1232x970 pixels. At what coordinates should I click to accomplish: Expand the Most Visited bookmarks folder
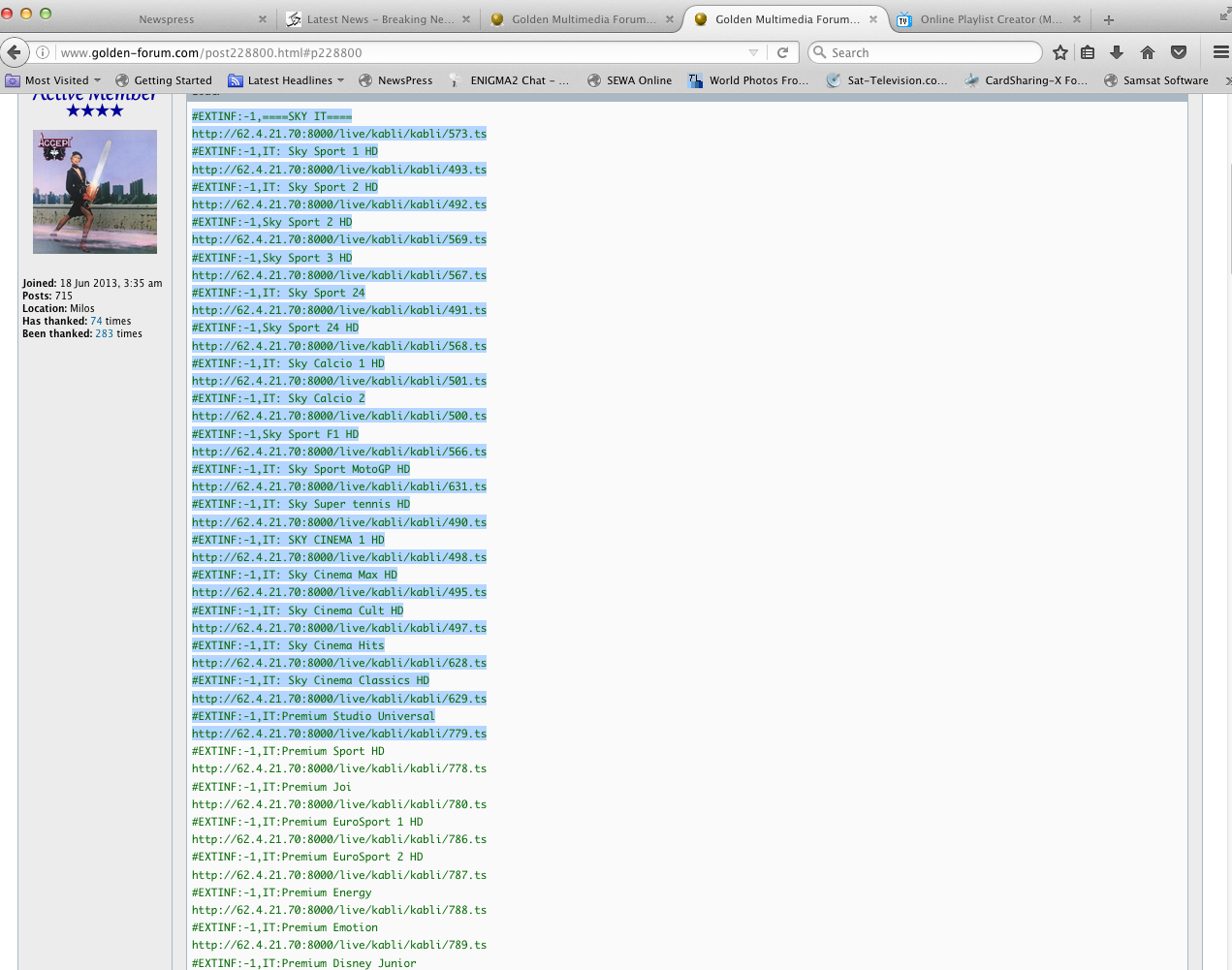tap(53, 80)
